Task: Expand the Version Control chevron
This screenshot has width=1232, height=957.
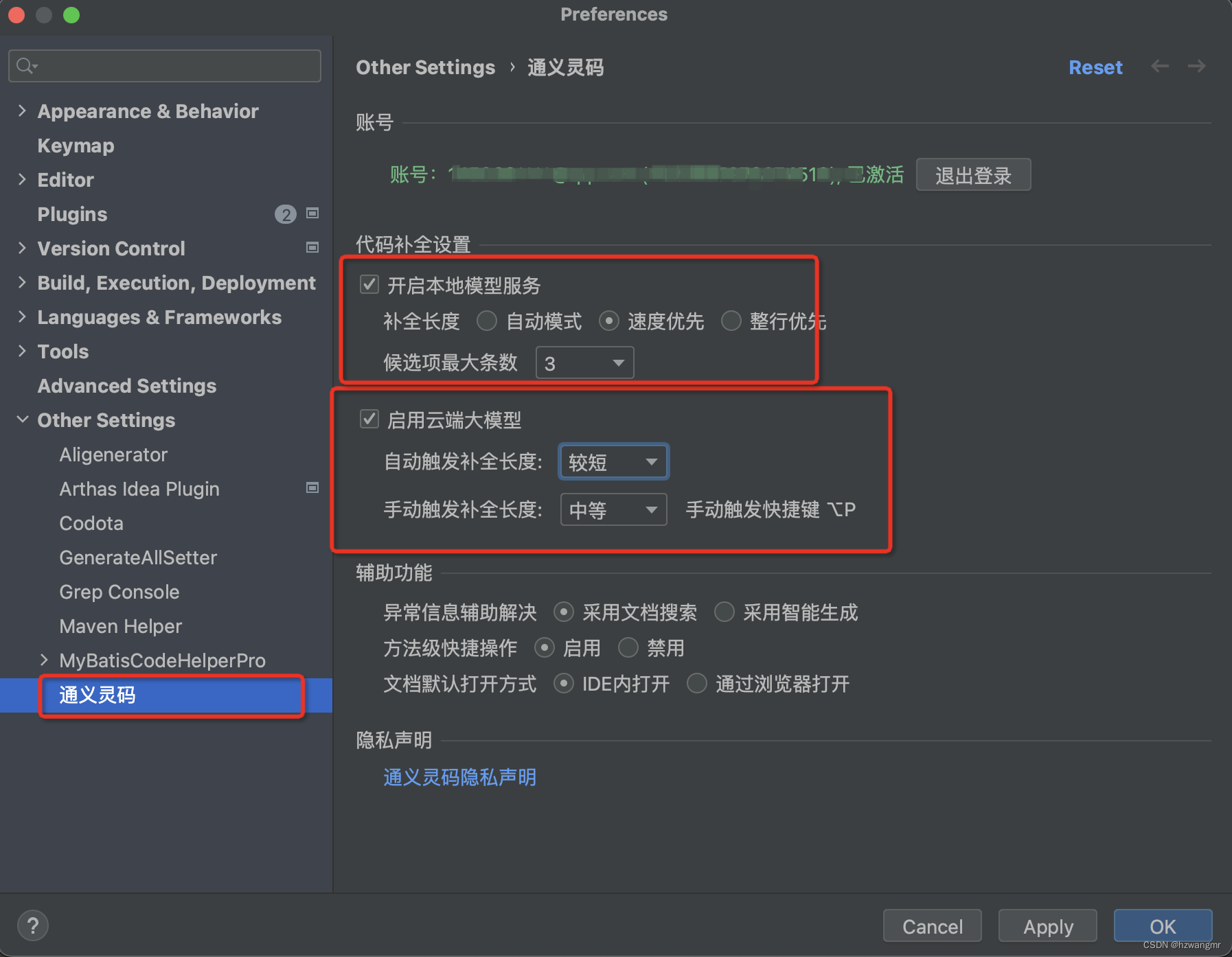Action: 22,248
